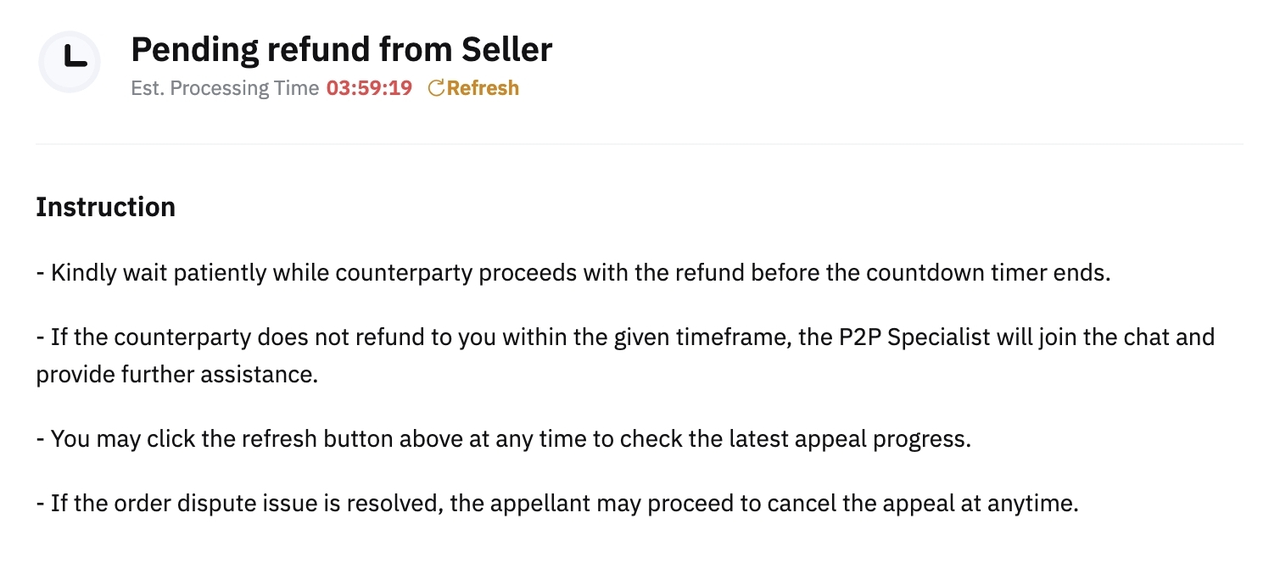Click the word "Seller" in the title
Viewport: 1280px width, 574px height.
[x=506, y=49]
